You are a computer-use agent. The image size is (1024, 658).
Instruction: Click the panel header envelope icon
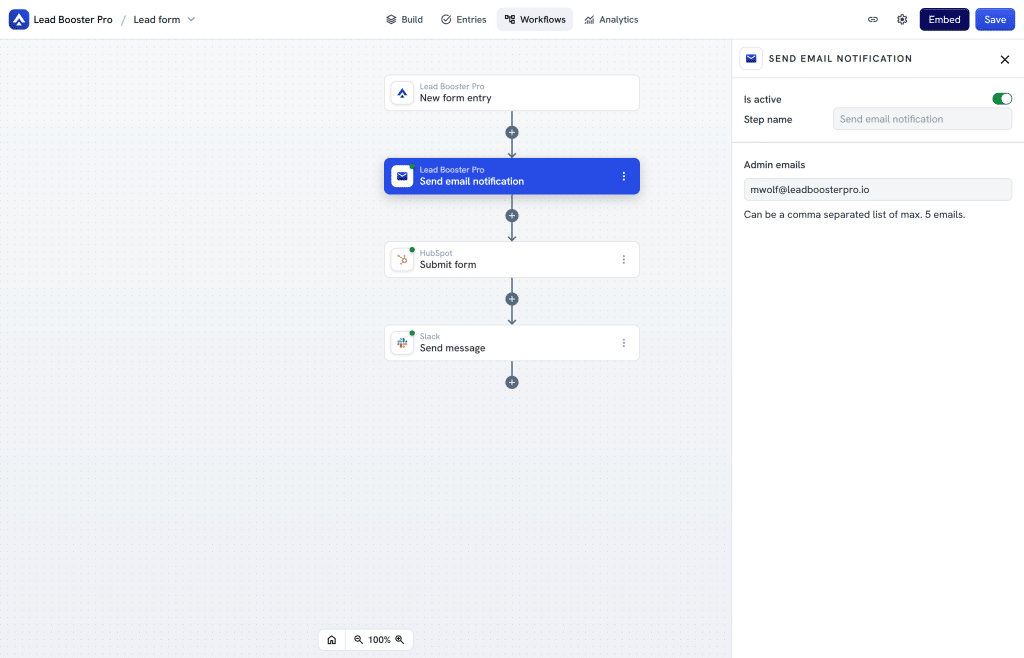tap(751, 59)
